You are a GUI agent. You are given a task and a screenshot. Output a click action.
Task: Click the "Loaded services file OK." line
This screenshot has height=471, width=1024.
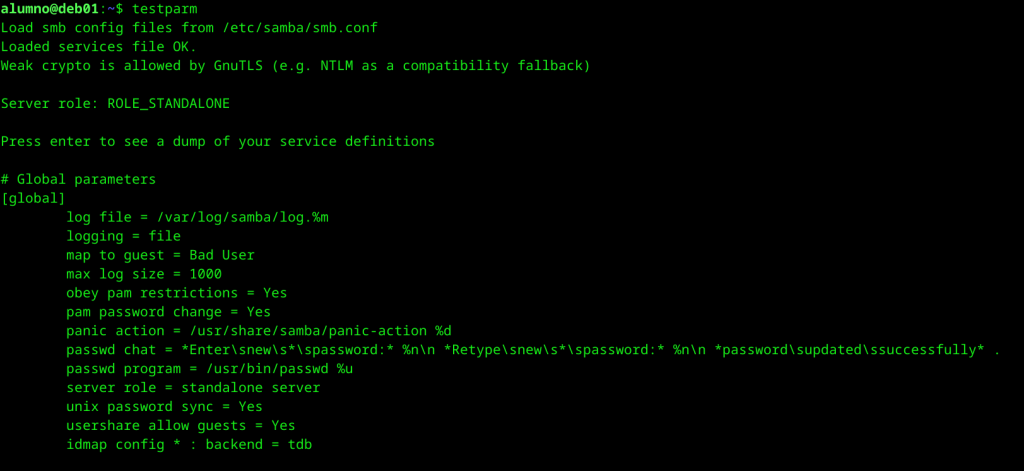(99, 47)
